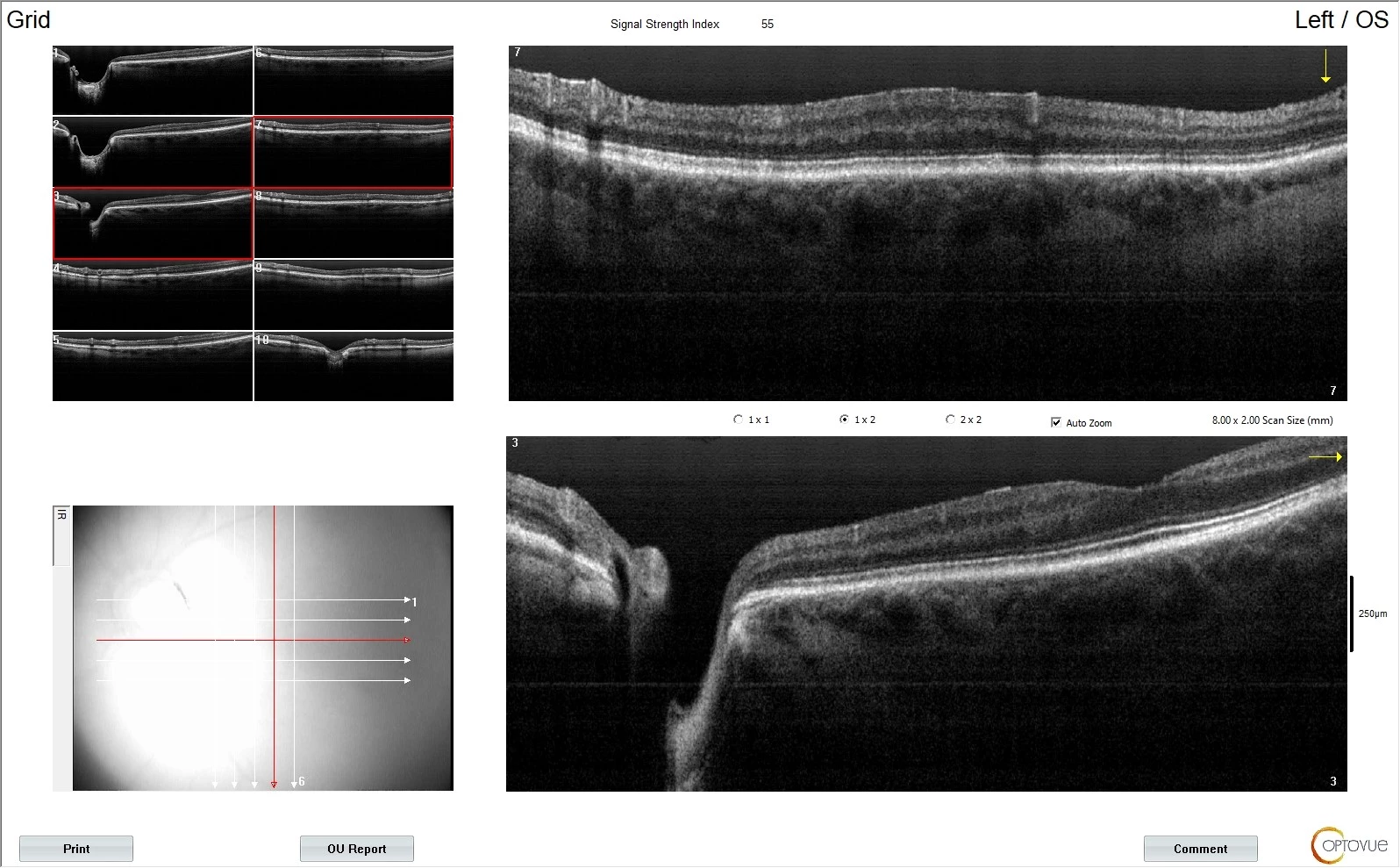
Task: Click the yellow right arrow in scan 3
Action: click(x=1325, y=456)
